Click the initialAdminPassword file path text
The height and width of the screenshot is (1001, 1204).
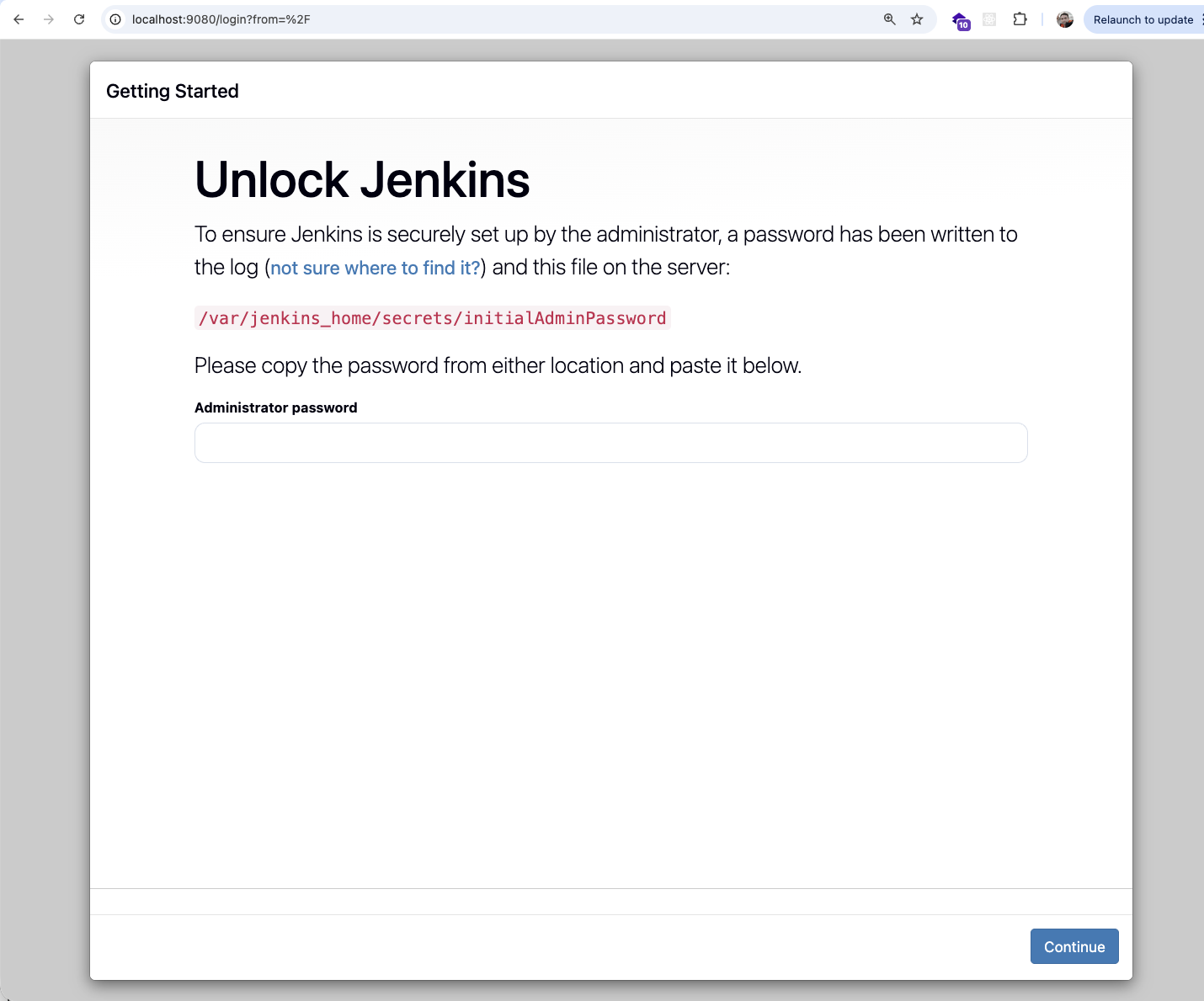point(432,318)
